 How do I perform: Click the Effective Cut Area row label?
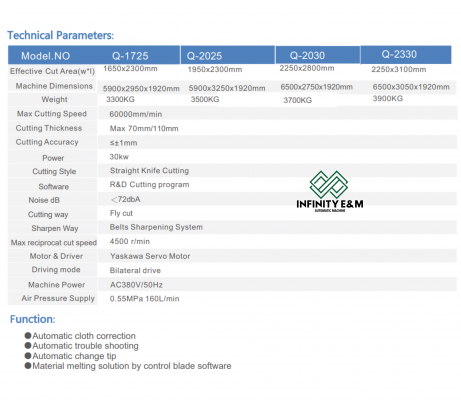[52, 71]
